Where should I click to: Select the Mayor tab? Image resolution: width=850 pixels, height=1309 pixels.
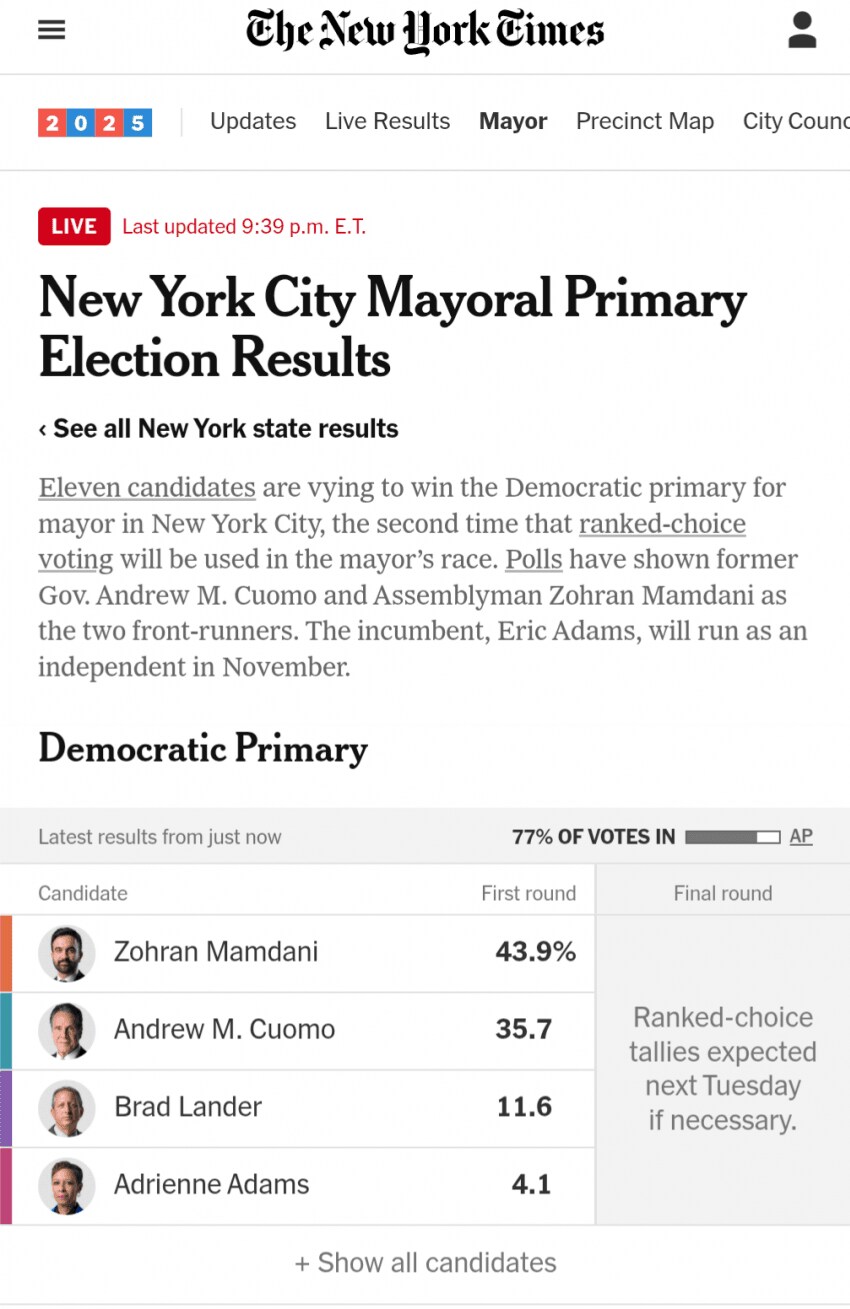click(x=513, y=122)
